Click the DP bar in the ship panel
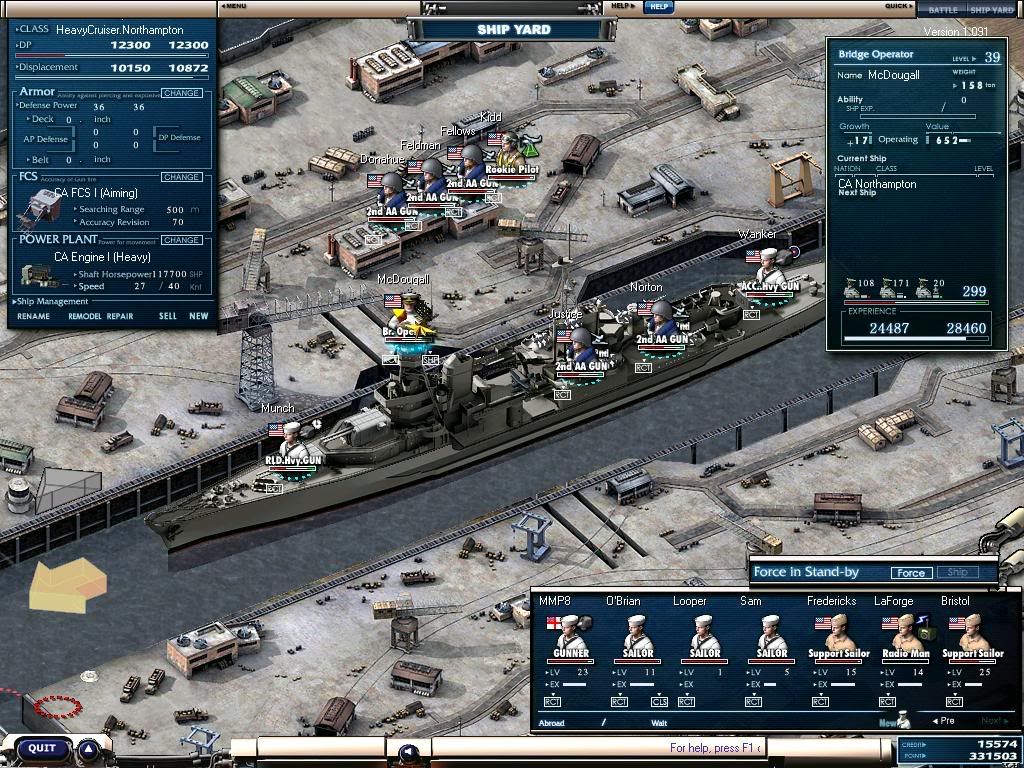The height and width of the screenshot is (768, 1024). coord(111,55)
